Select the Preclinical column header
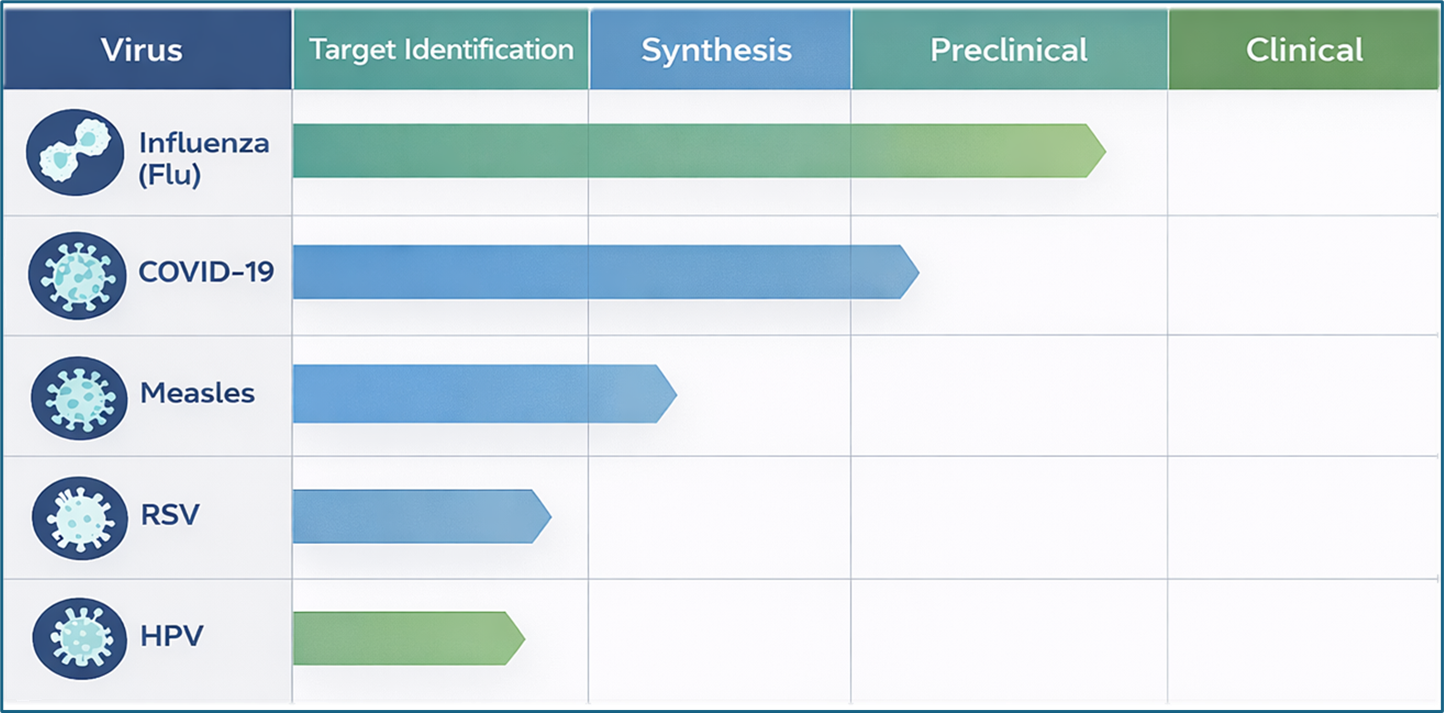Image resolution: width=1444 pixels, height=713 pixels. pyautogui.click(x=1008, y=50)
